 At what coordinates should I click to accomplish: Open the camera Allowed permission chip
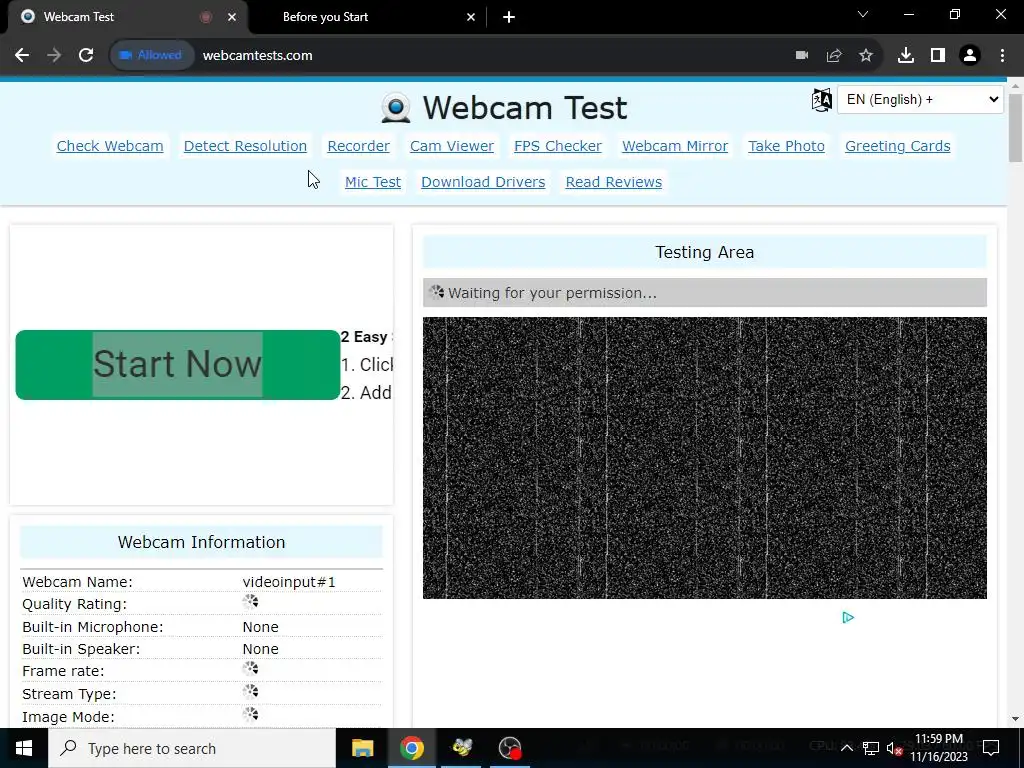pos(152,56)
